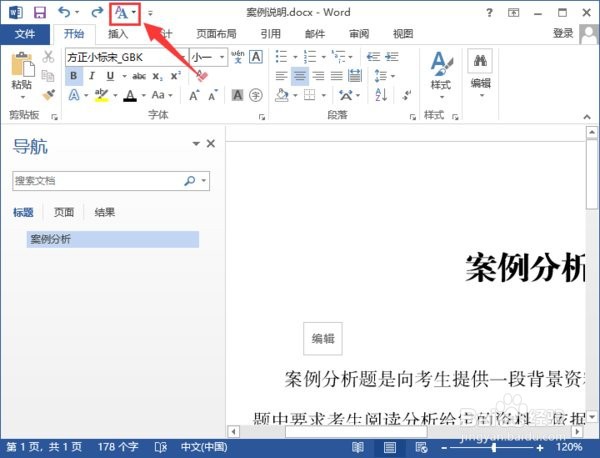This screenshot has height=458, width=600.
Task: Open the 编辑 find tools in ribbon
Action: (481, 73)
